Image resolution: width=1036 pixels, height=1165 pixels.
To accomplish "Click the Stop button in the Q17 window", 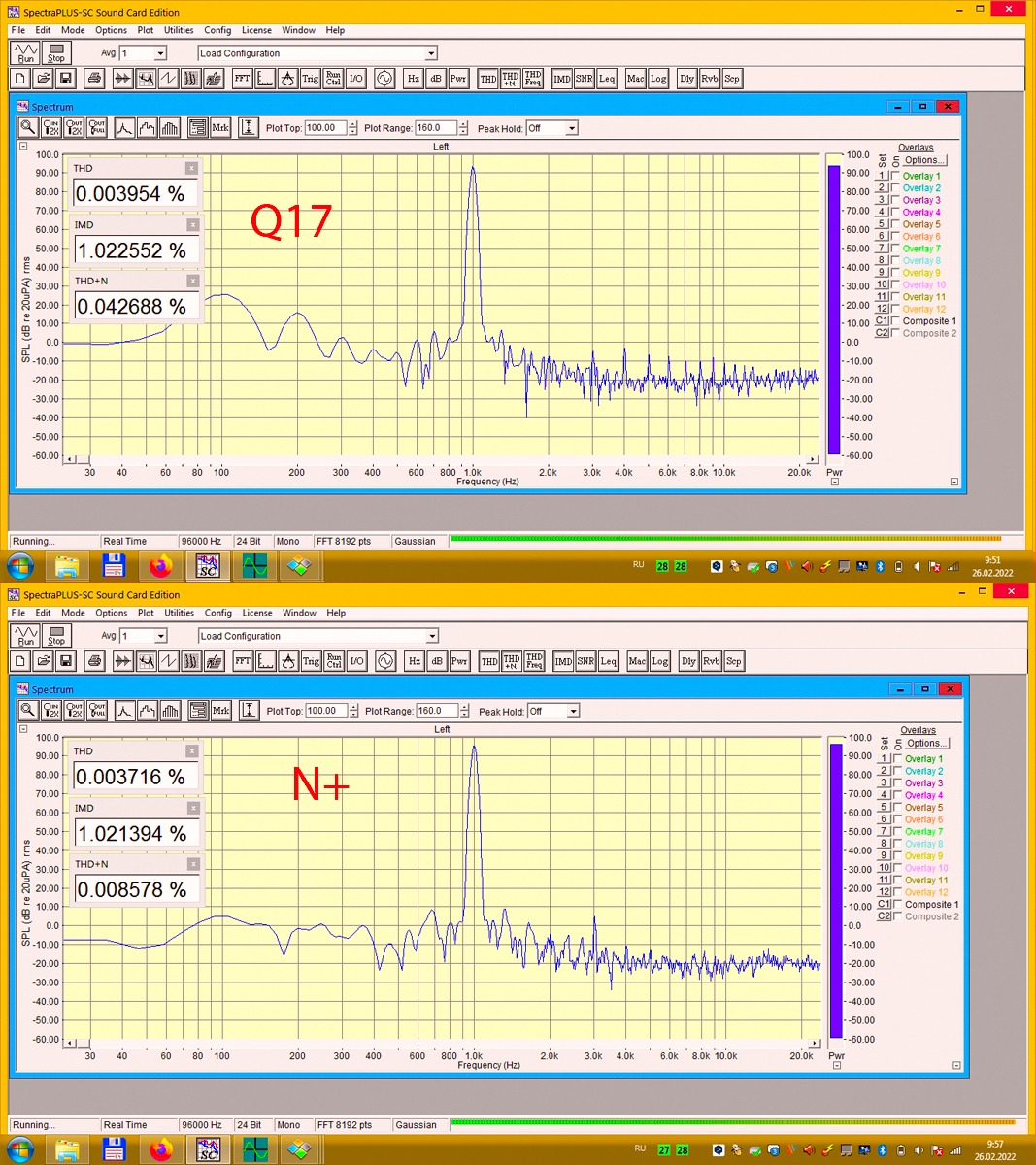I will coord(56,52).
